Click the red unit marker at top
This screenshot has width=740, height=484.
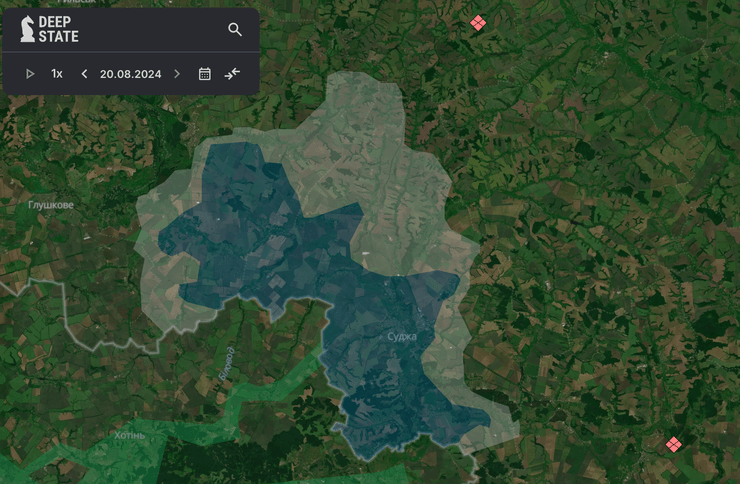coord(479,22)
